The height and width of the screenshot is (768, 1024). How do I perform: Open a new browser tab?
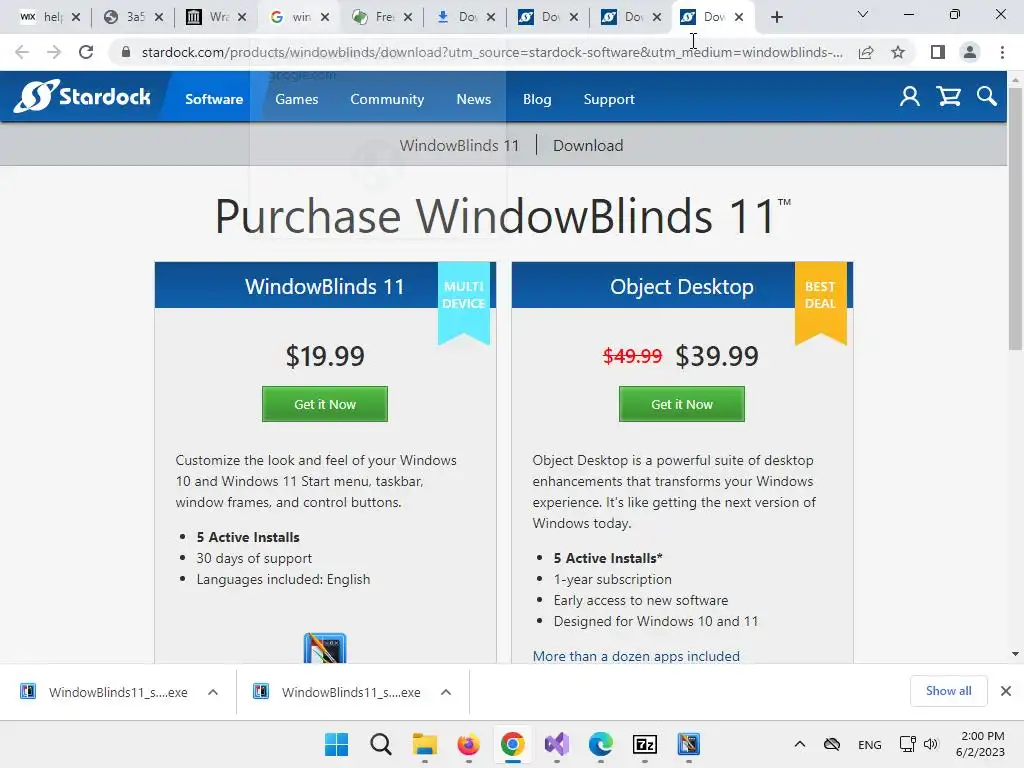pos(776,17)
